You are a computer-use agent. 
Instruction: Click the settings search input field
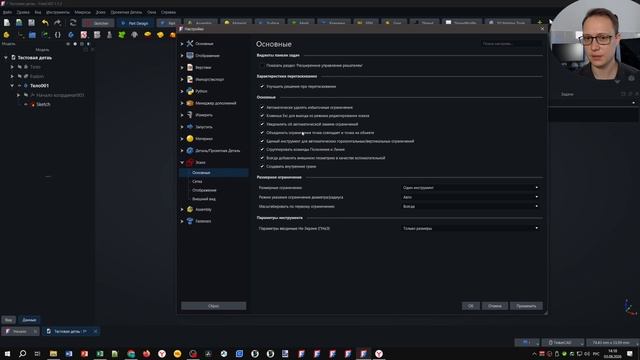(x=511, y=43)
